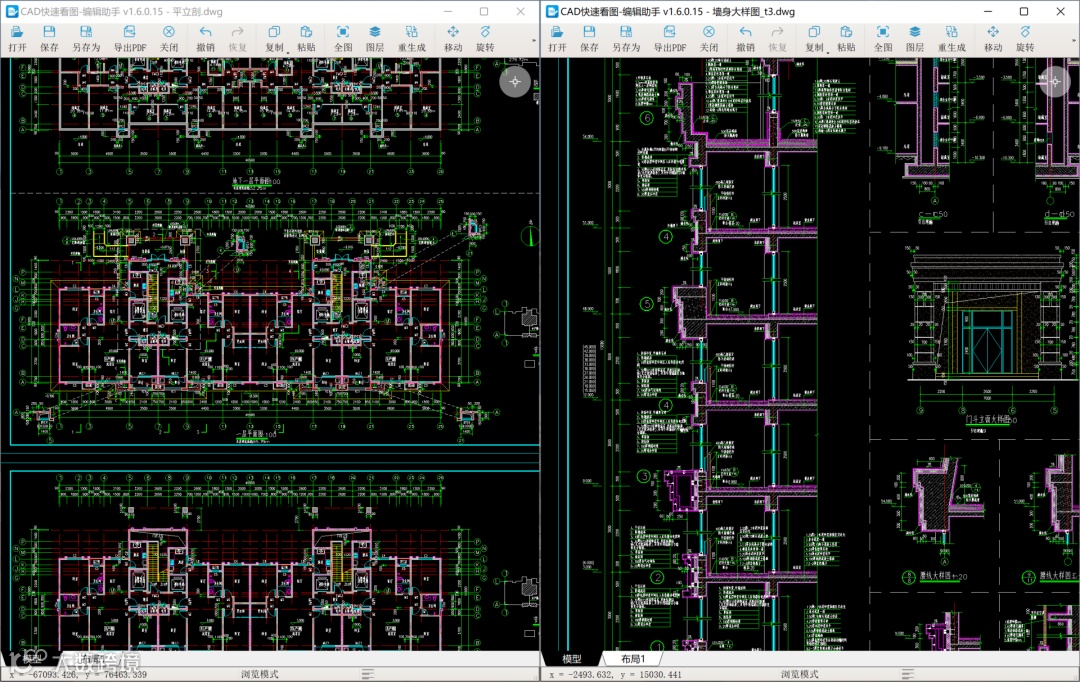Click 导出PDF in the 墙身大样图 window

pos(669,39)
